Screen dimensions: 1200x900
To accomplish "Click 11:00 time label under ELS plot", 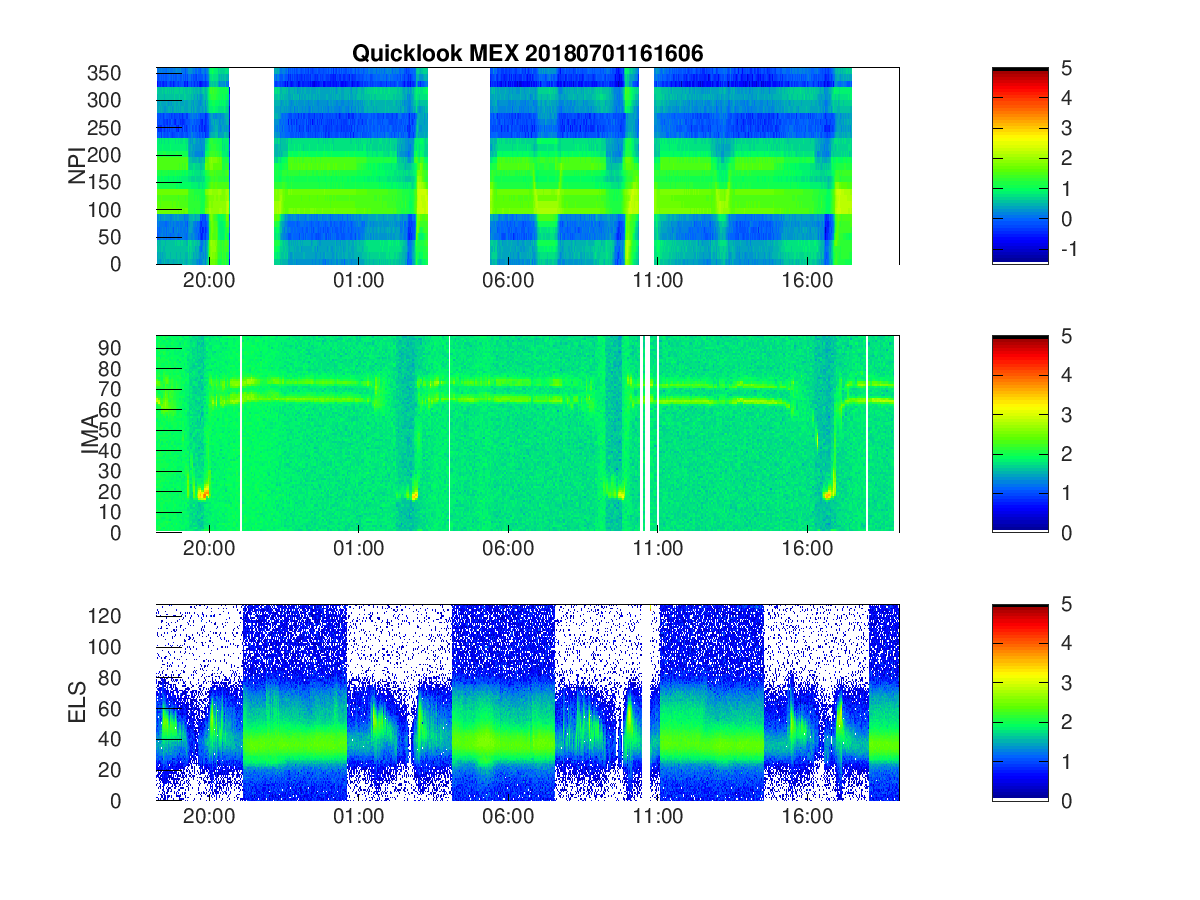I will (658, 817).
